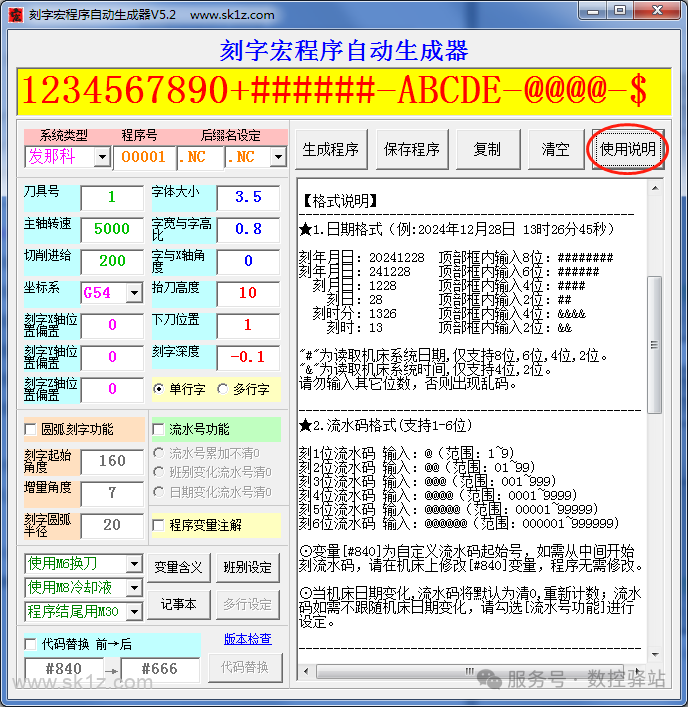Click the horizontal scrollbar thumb

(469, 671)
